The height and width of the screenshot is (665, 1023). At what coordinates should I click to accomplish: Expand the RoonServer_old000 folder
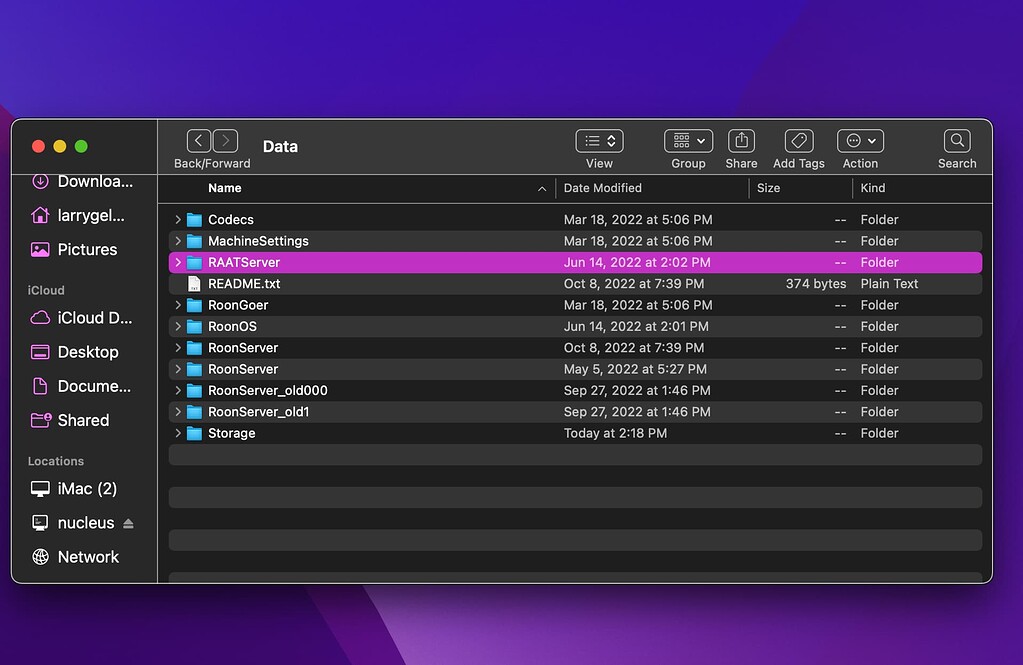pyautogui.click(x=177, y=390)
